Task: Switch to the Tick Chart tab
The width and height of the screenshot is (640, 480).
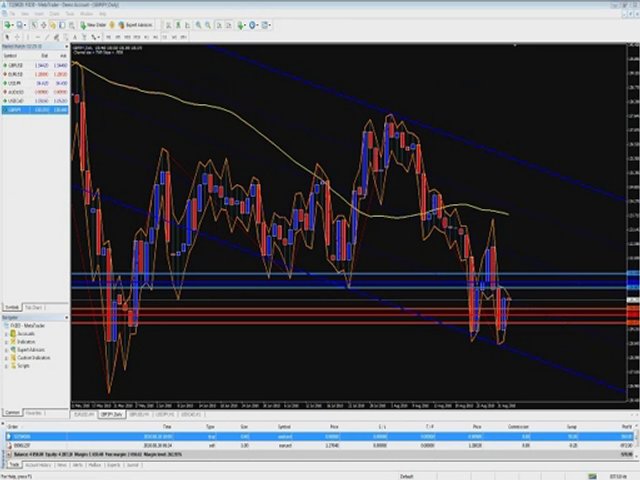Action: (x=34, y=307)
